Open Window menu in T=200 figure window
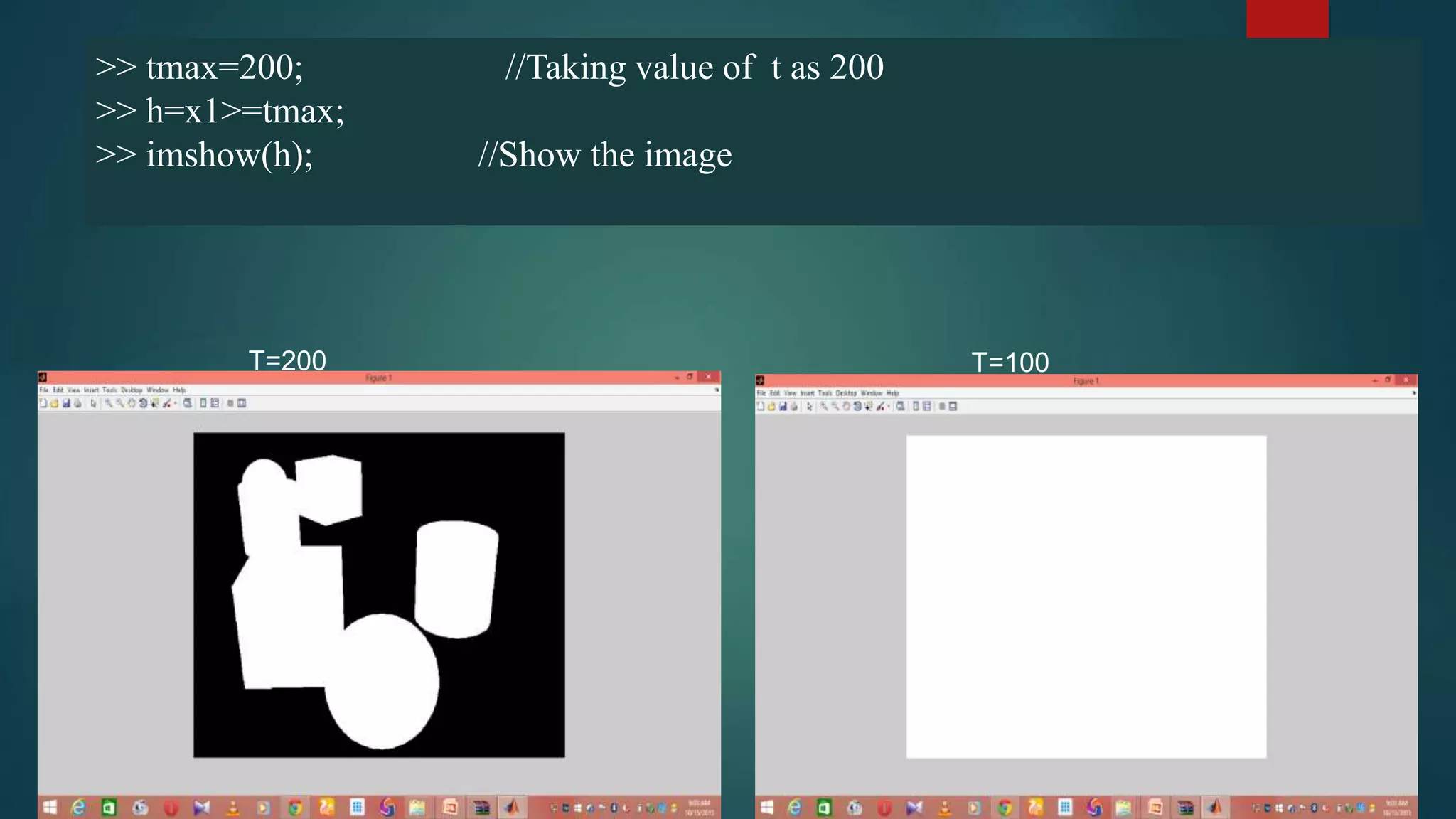This screenshot has width=1456, height=819. pos(158,390)
